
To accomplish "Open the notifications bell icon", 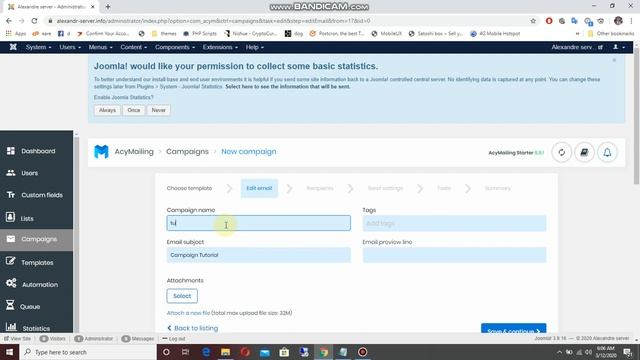I will [607, 152].
